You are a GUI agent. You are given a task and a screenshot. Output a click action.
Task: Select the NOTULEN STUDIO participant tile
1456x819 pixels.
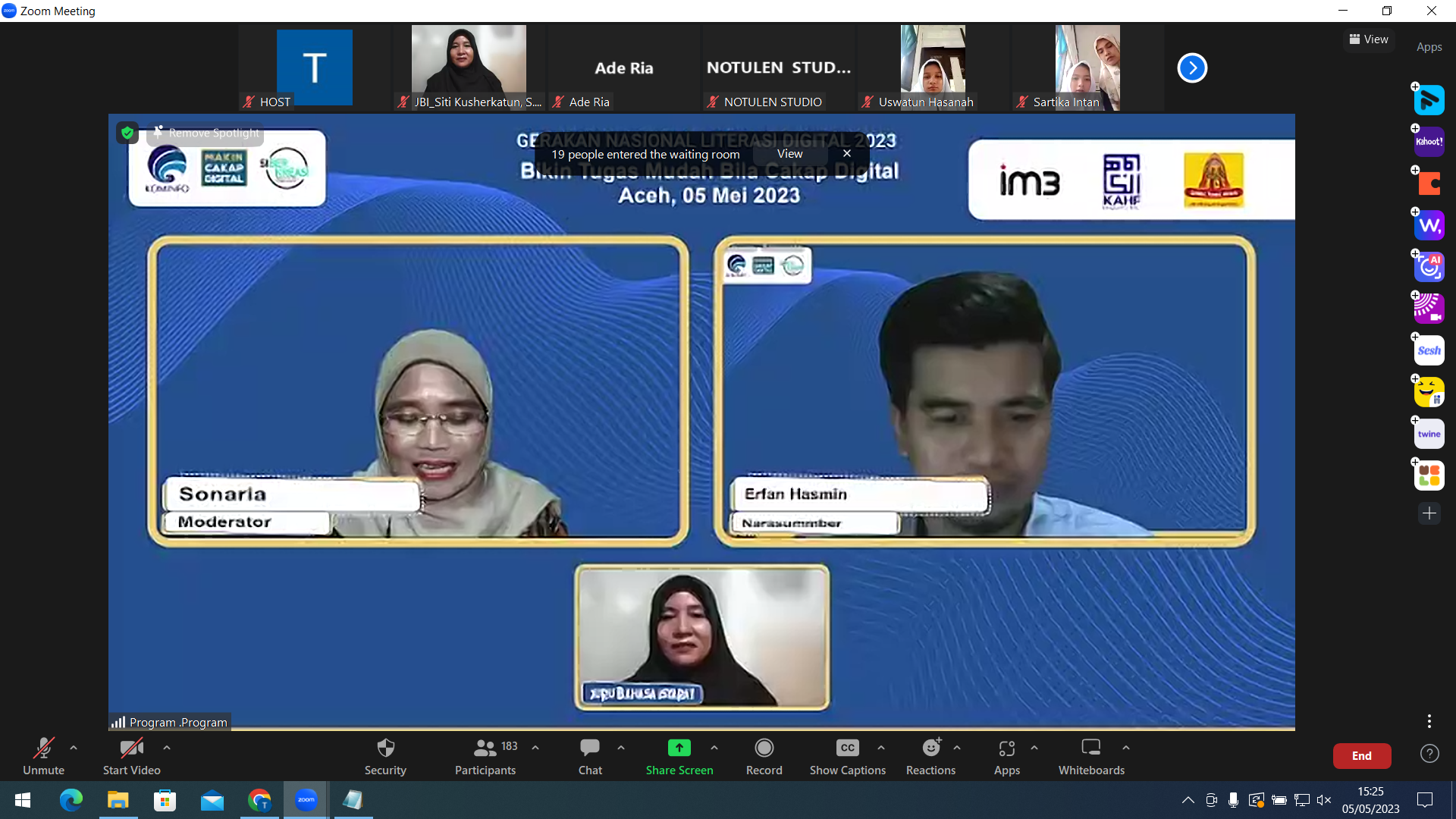(x=779, y=68)
